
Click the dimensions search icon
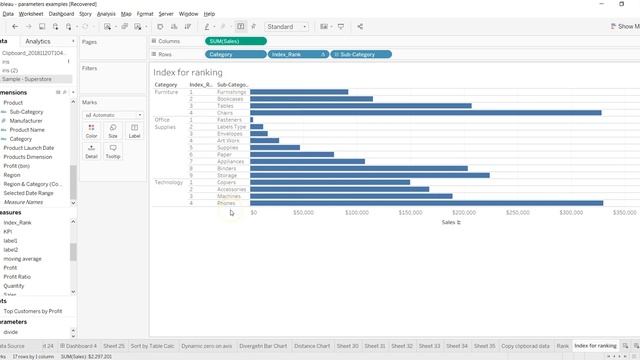tap(64, 93)
